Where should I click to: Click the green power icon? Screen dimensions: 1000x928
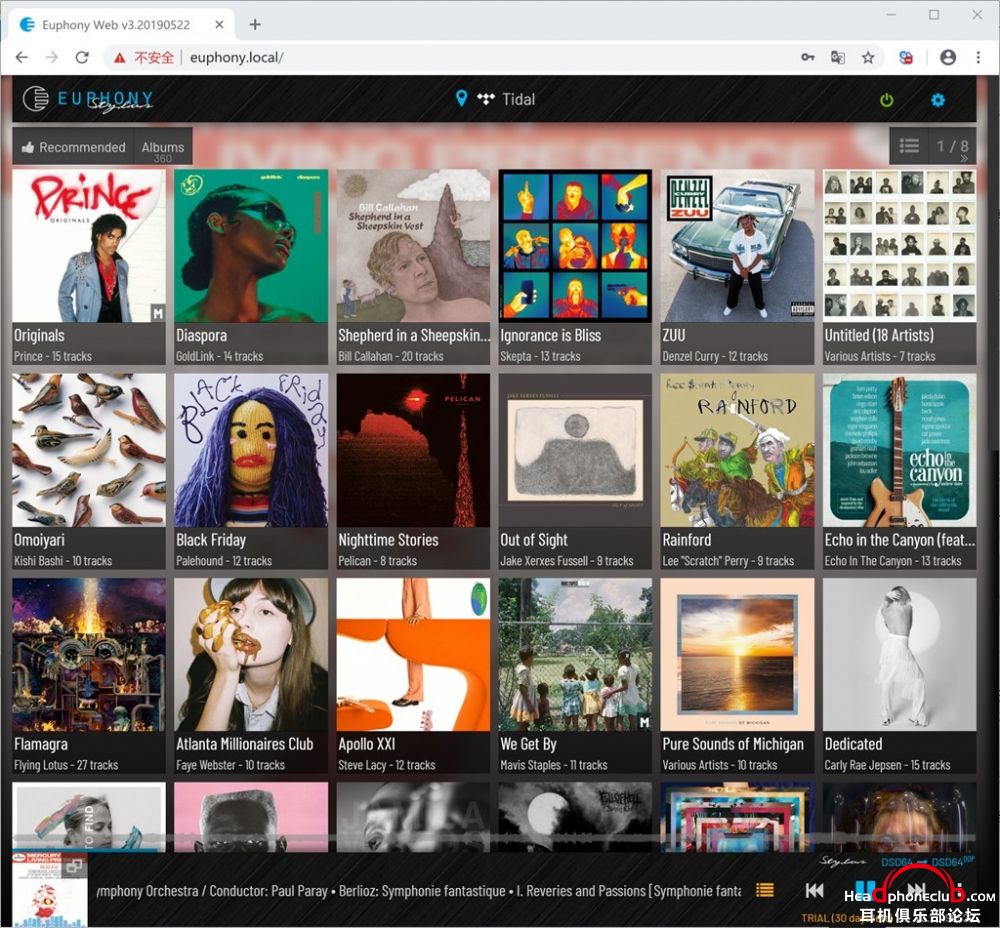[886, 100]
